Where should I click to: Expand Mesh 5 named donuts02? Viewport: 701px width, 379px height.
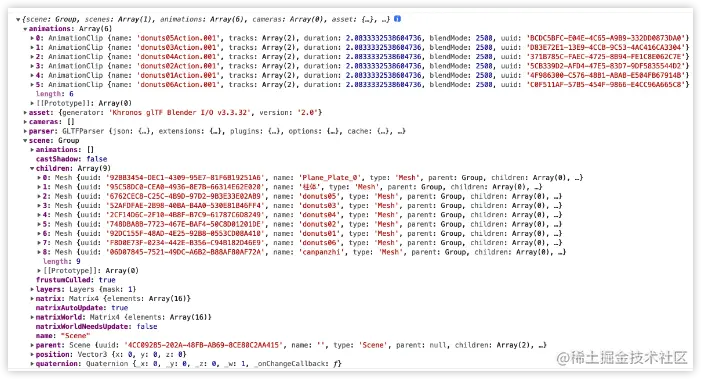[x=39, y=224]
